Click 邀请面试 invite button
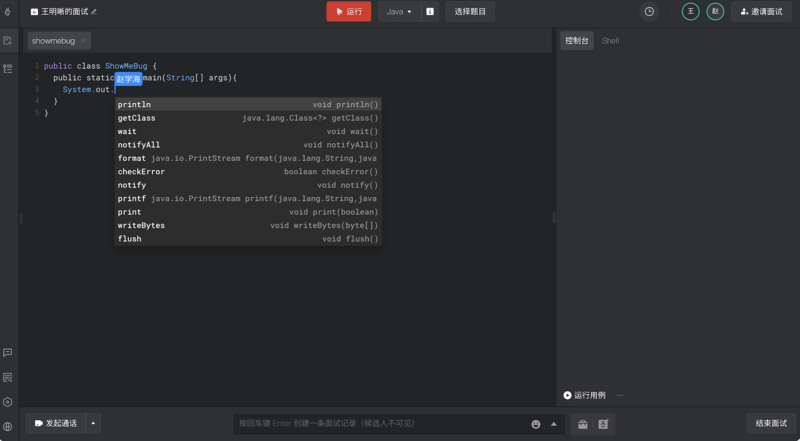 (761, 12)
